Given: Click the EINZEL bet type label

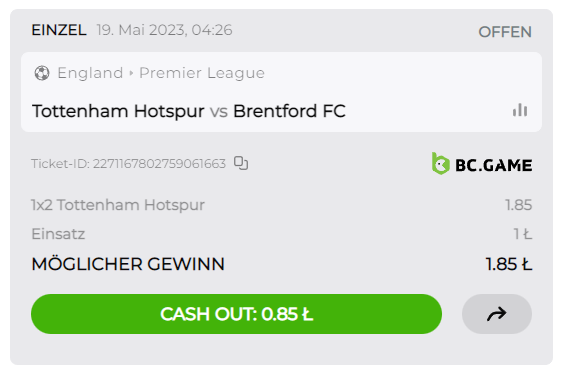Looking at the screenshot, I should point(59,30).
